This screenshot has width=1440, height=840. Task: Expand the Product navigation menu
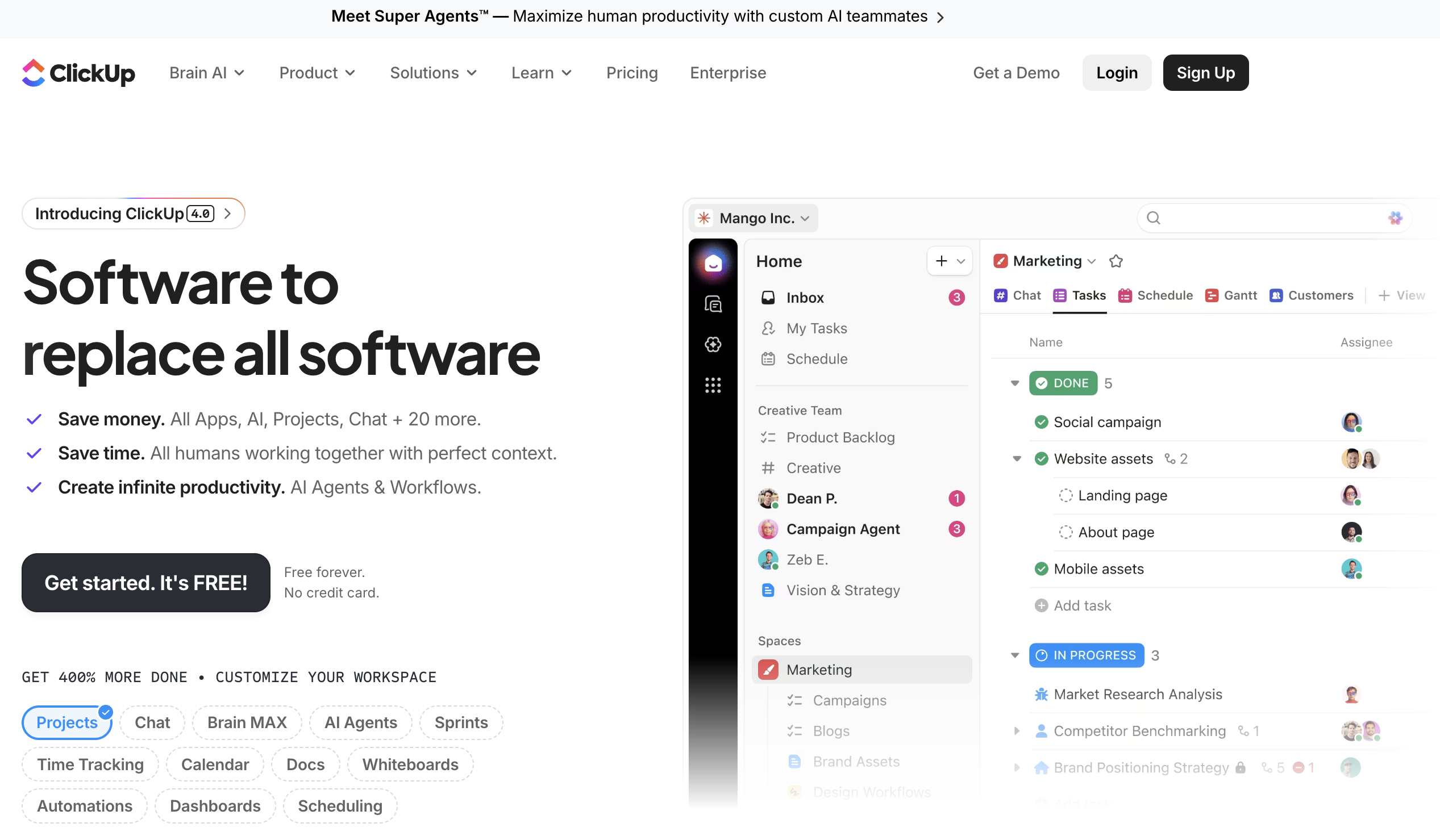click(x=317, y=73)
